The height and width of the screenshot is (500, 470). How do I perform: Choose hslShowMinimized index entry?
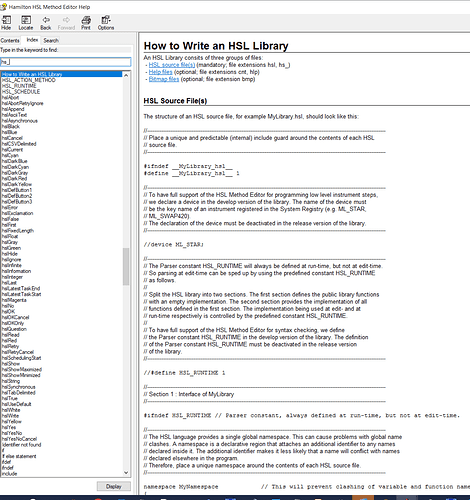tap(21, 375)
